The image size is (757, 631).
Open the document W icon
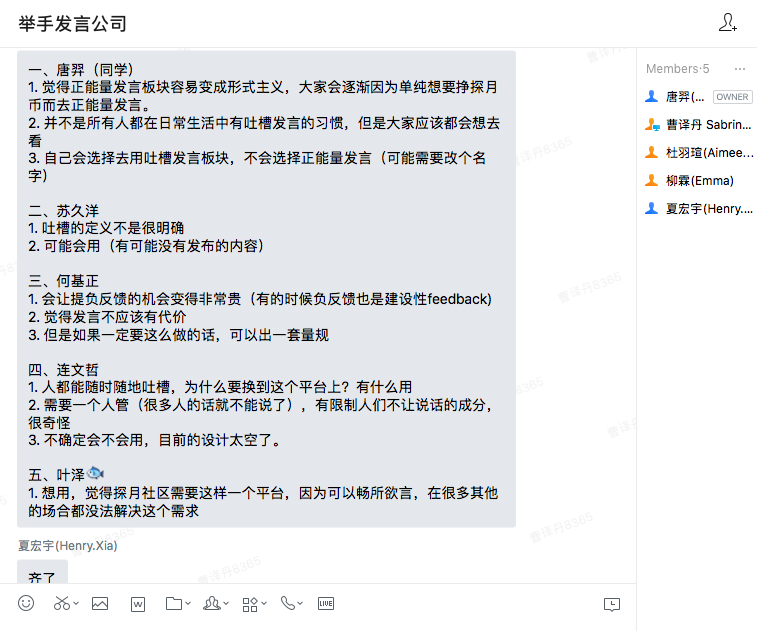pyautogui.click(x=138, y=604)
